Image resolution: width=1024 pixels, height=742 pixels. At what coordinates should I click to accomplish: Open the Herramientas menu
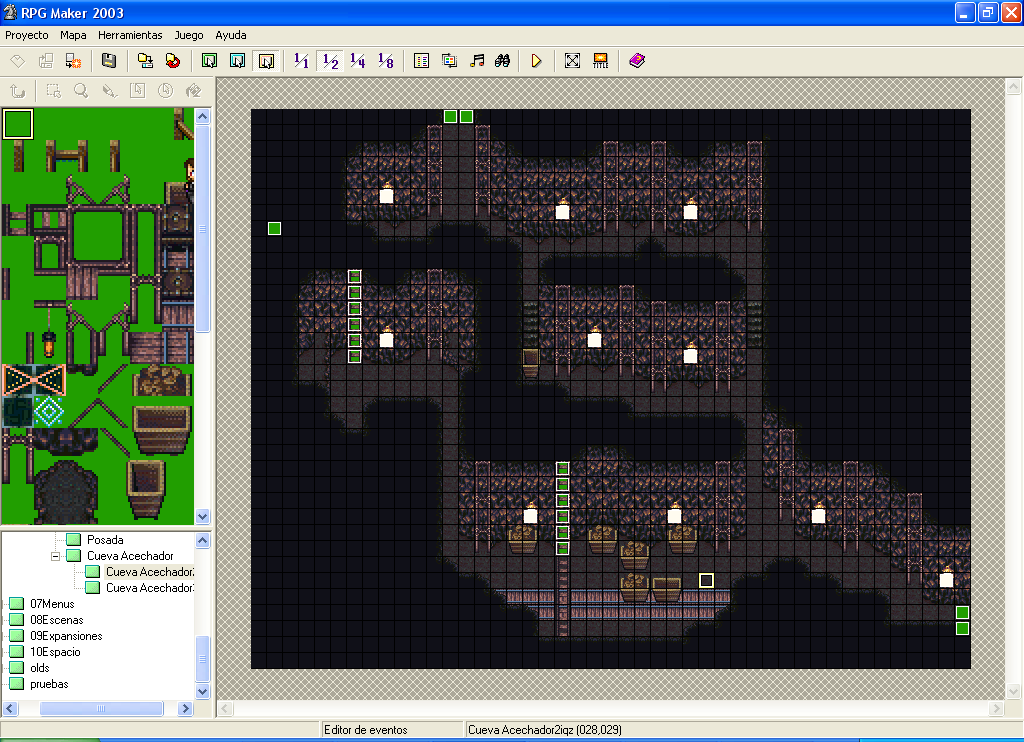(x=130, y=35)
